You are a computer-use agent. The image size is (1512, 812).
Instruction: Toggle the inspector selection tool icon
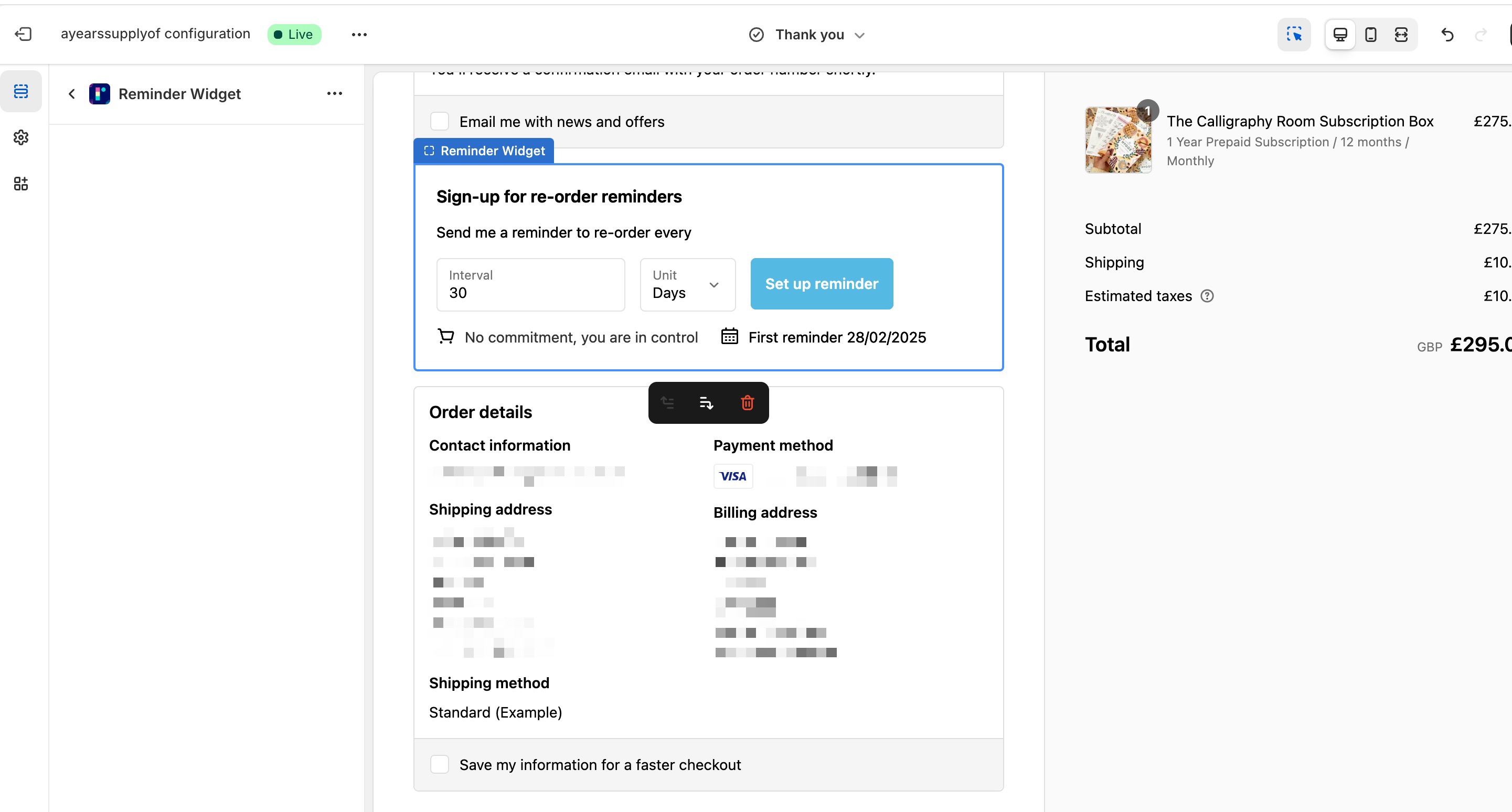click(1294, 35)
